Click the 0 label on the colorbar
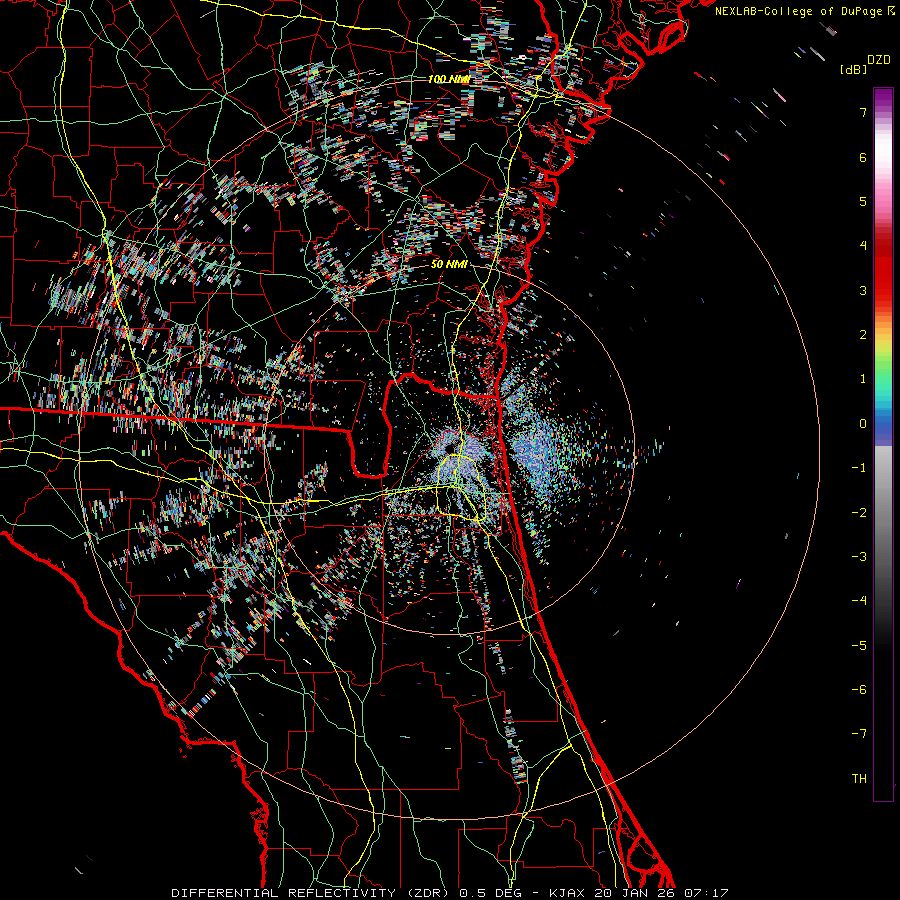Screen dimensions: 900x900 (863, 424)
